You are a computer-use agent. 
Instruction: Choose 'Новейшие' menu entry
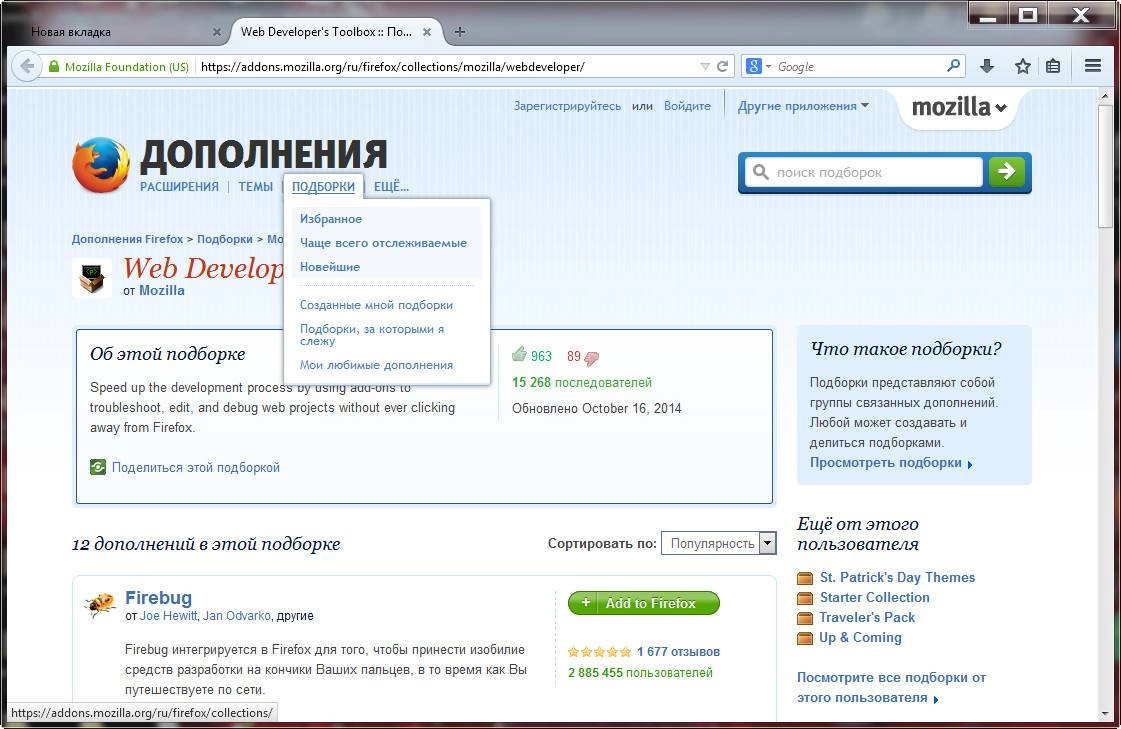click(330, 267)
